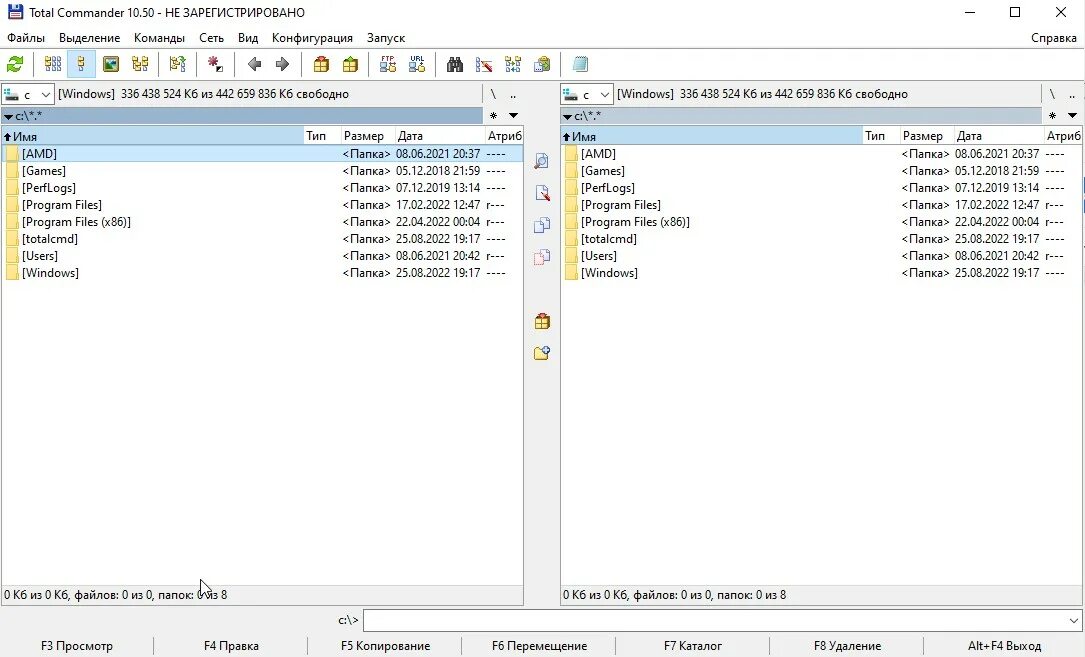
Task: Open the new URL connection icon
Action: (x=417, y=64)
